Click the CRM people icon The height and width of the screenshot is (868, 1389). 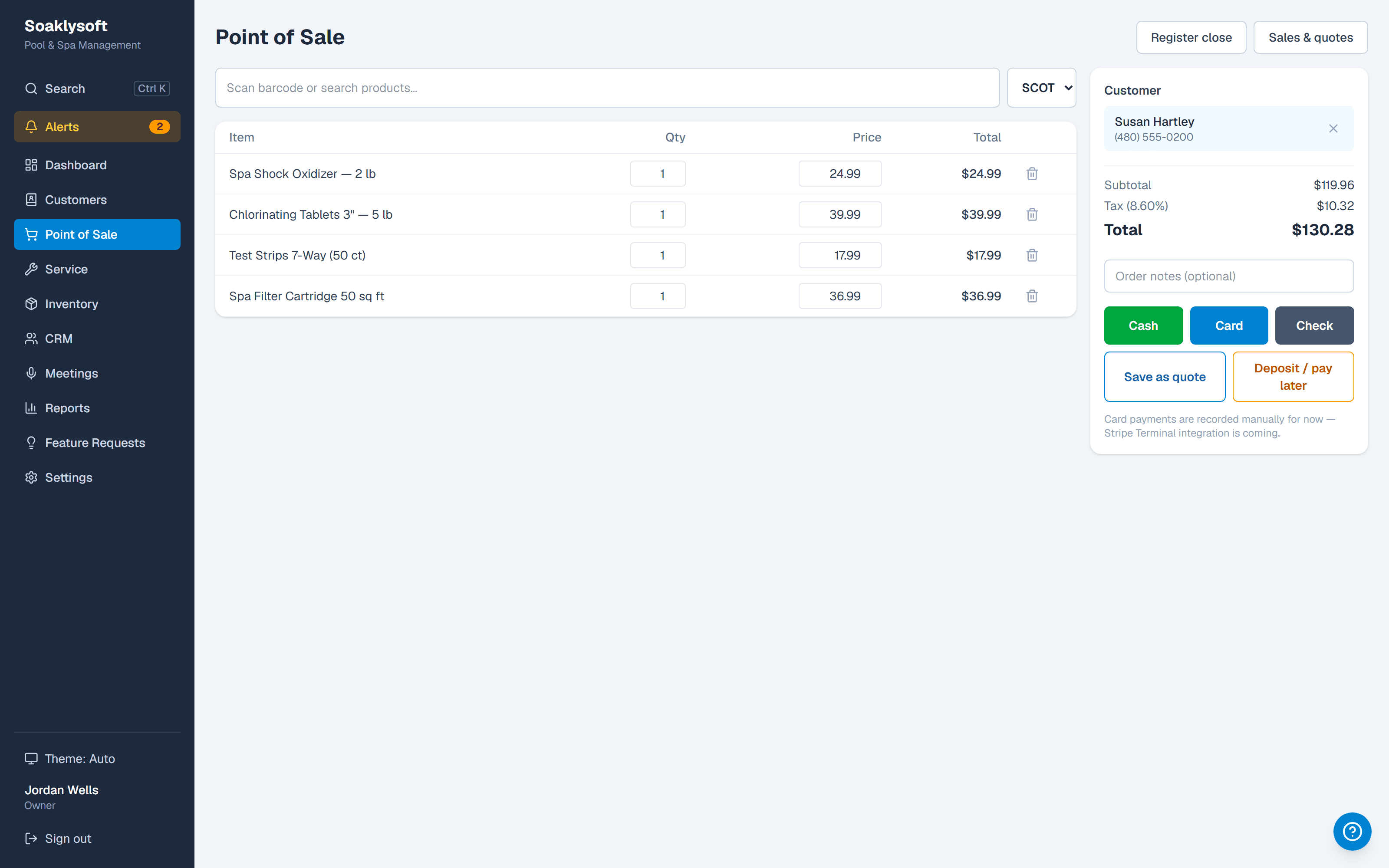31,339
